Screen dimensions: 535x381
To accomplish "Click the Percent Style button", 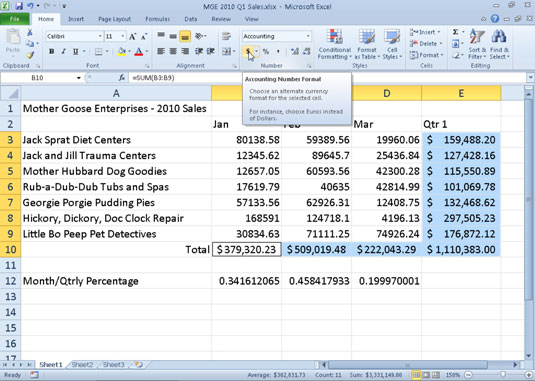I will tap(266, 52).
